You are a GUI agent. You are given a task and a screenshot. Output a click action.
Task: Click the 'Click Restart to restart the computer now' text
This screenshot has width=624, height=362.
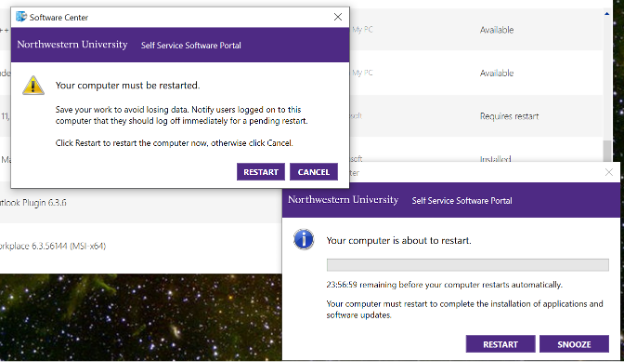[174, 143]
